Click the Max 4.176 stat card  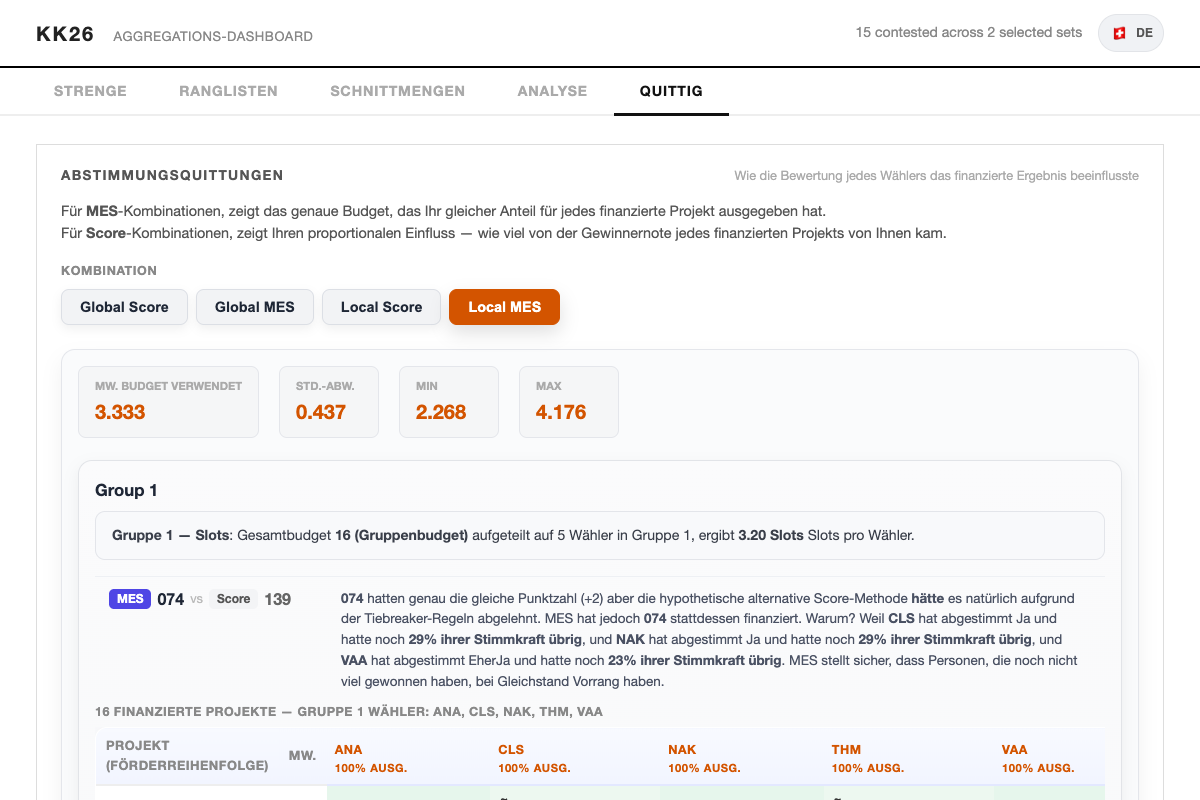(x=568, y=401)
